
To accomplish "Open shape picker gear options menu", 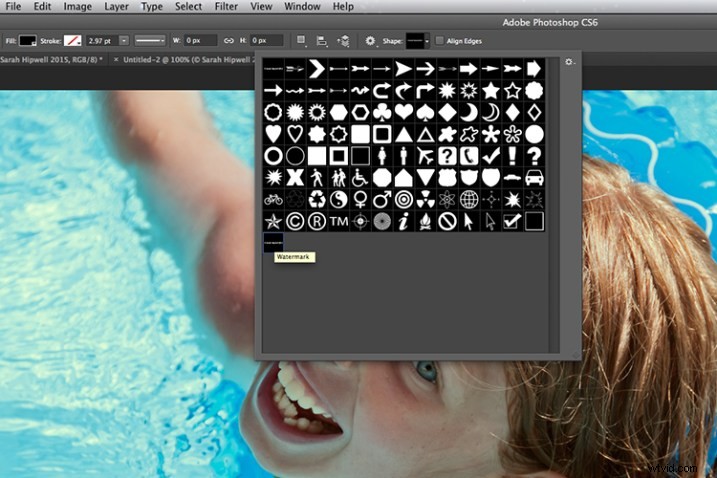I will (569, 62).
